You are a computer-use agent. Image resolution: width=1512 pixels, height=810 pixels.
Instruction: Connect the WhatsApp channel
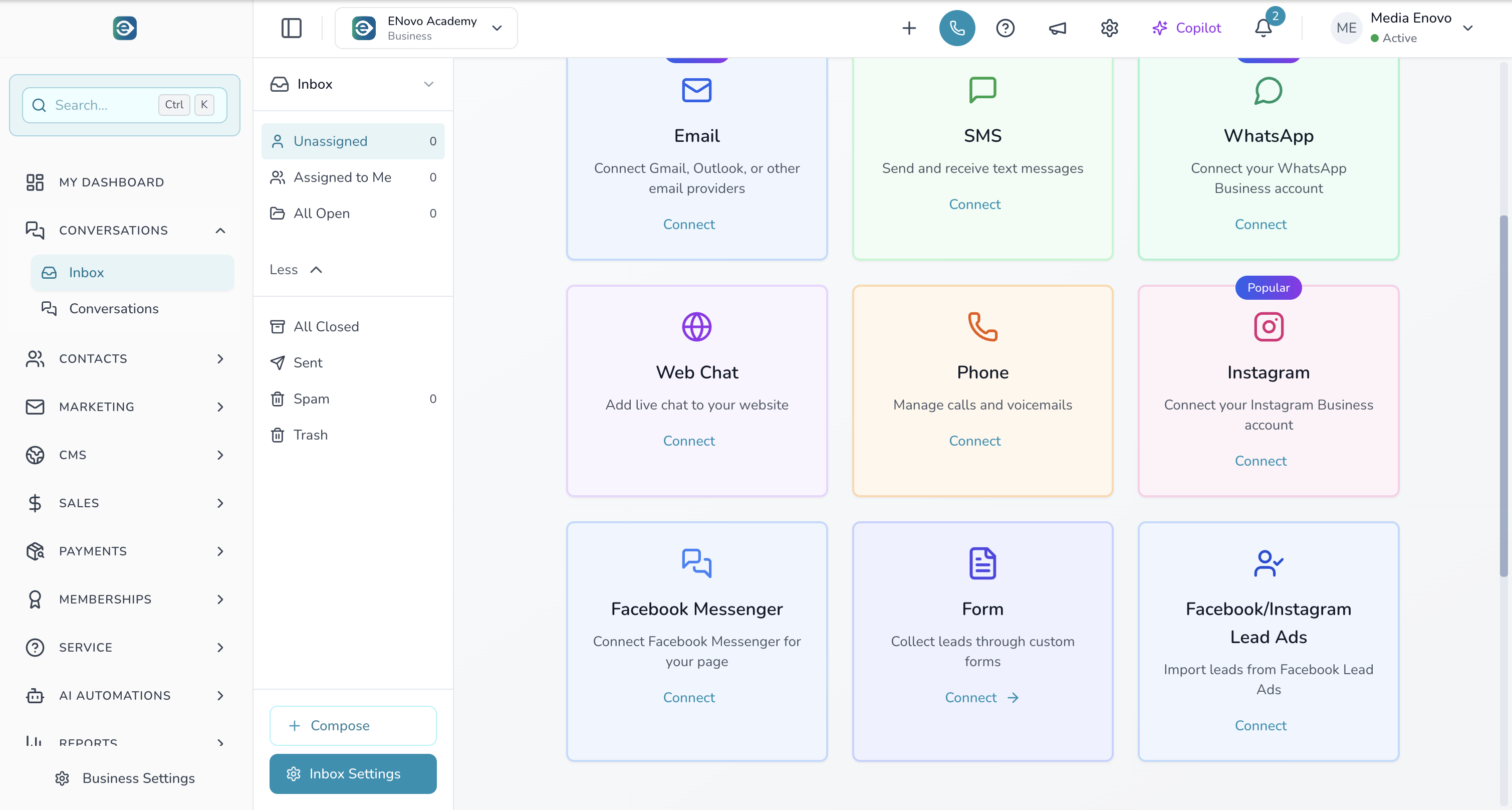point(1260,224)
